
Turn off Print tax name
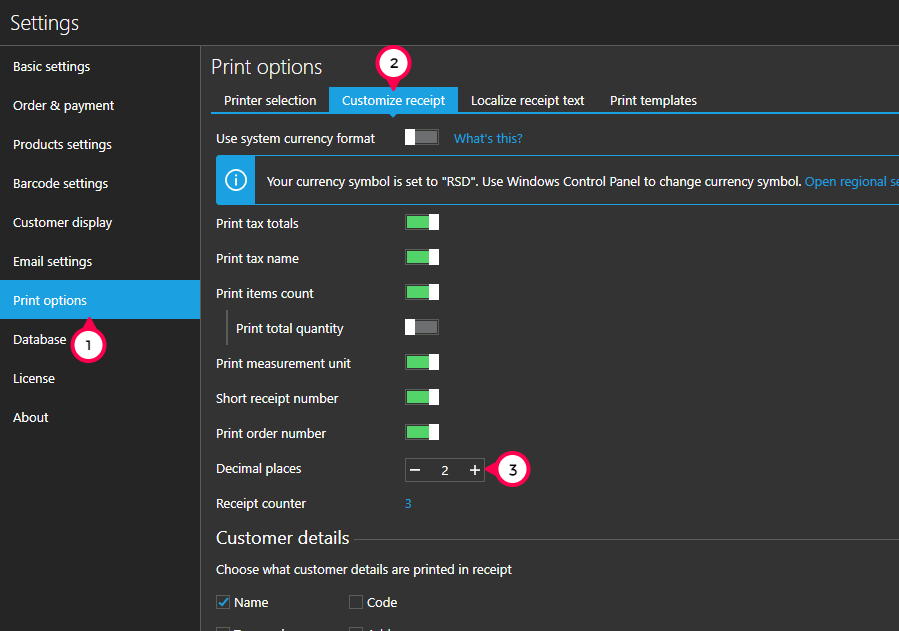coord(421,257)
